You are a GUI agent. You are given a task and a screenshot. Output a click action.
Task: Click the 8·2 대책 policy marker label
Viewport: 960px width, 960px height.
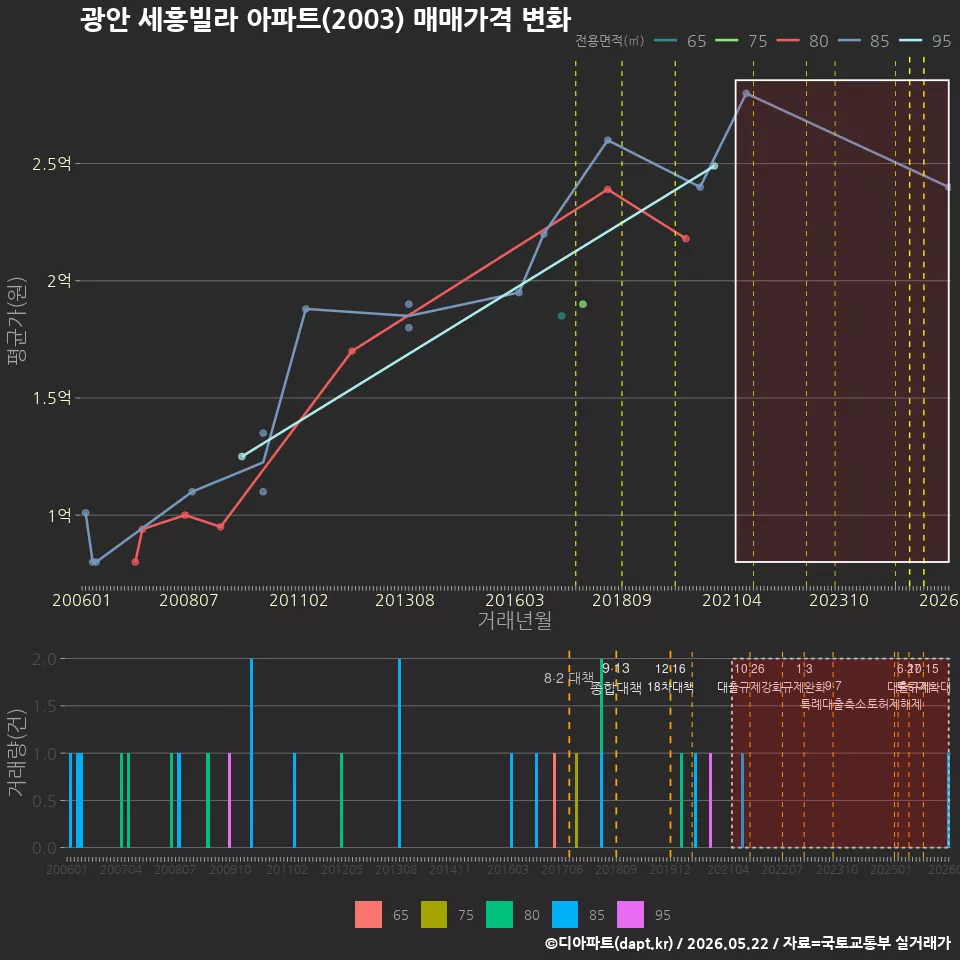569,678
